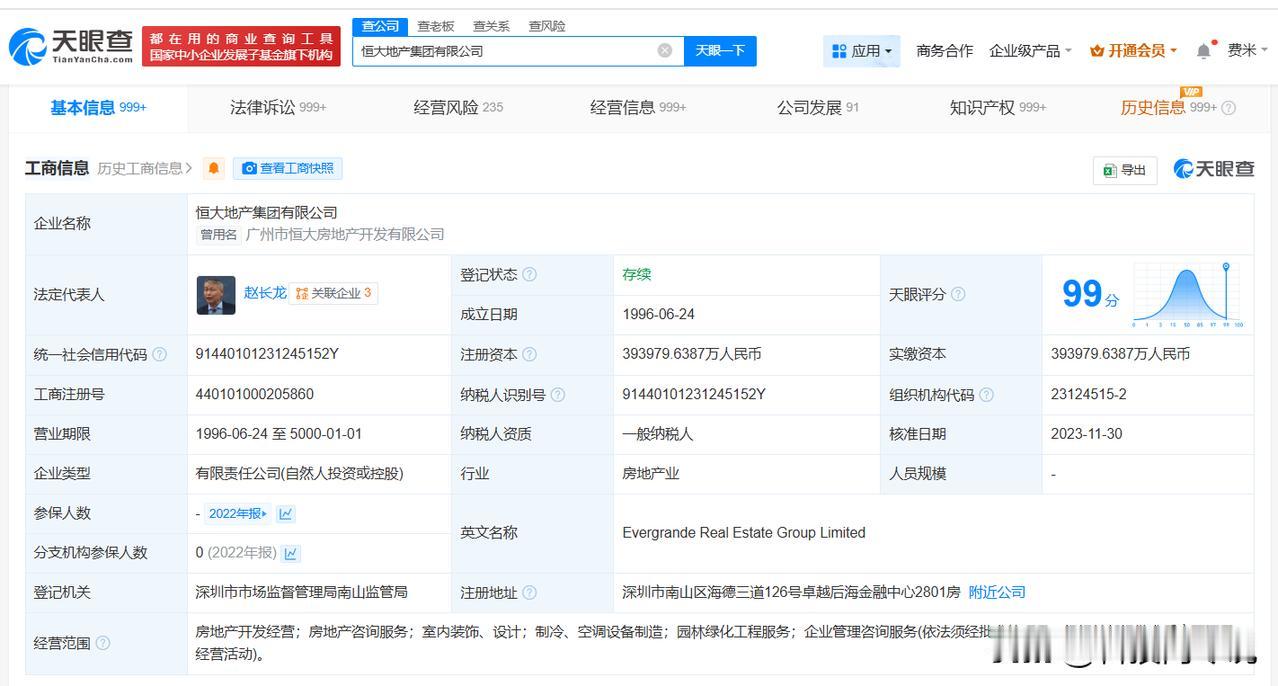Viewport: 1278px width, 686px height.
Task: Expand the 2022年报 year selector
Action: pyautogui.click(x=237, y=514)
